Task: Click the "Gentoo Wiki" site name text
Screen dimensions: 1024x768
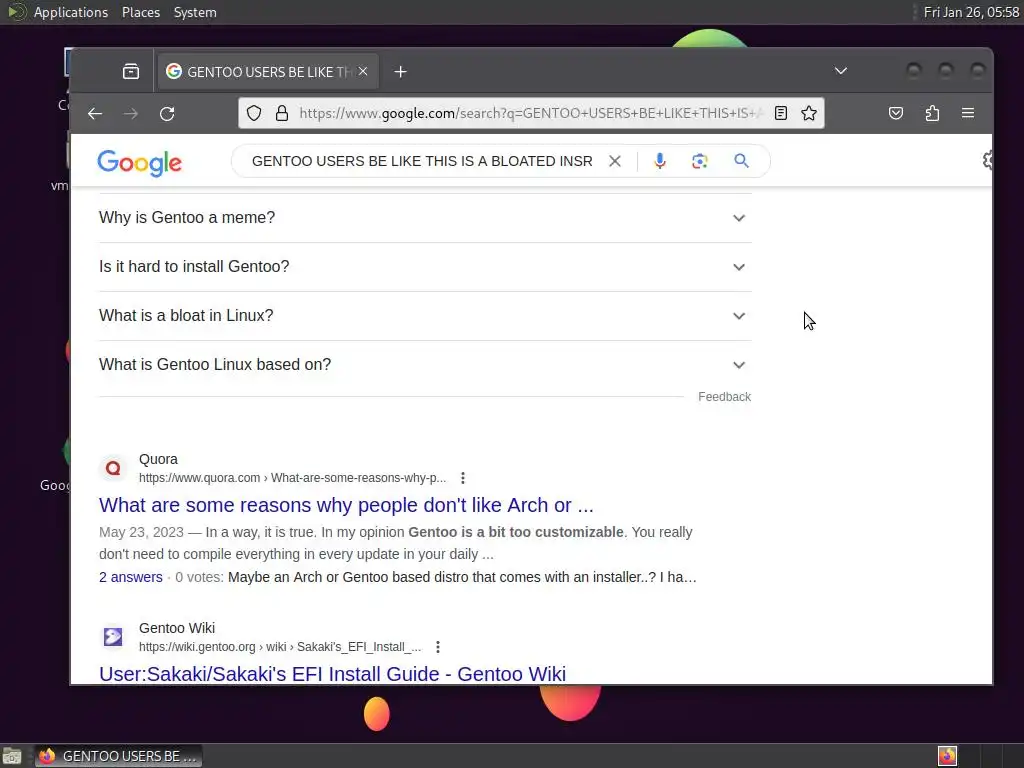Action: pyautogui.click(x=176, y=628)
